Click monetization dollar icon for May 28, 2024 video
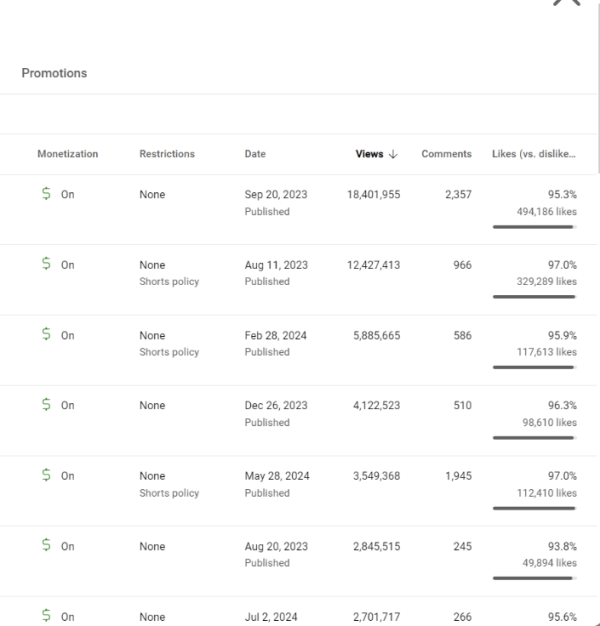 [x=46, y=476]
